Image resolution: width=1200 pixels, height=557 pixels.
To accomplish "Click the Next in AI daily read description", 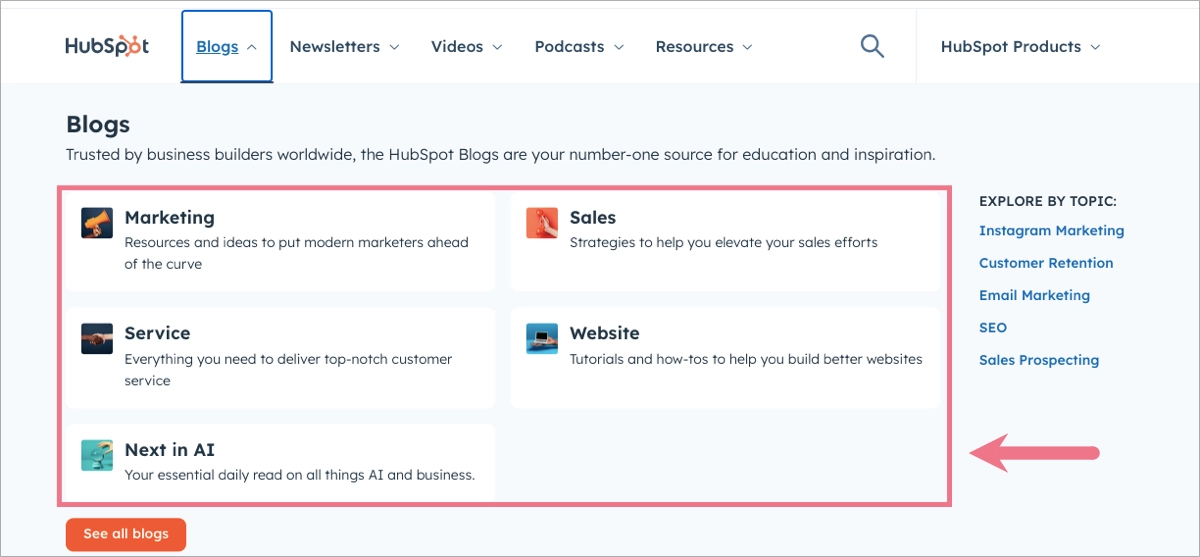I will click(x=299, y=474).
